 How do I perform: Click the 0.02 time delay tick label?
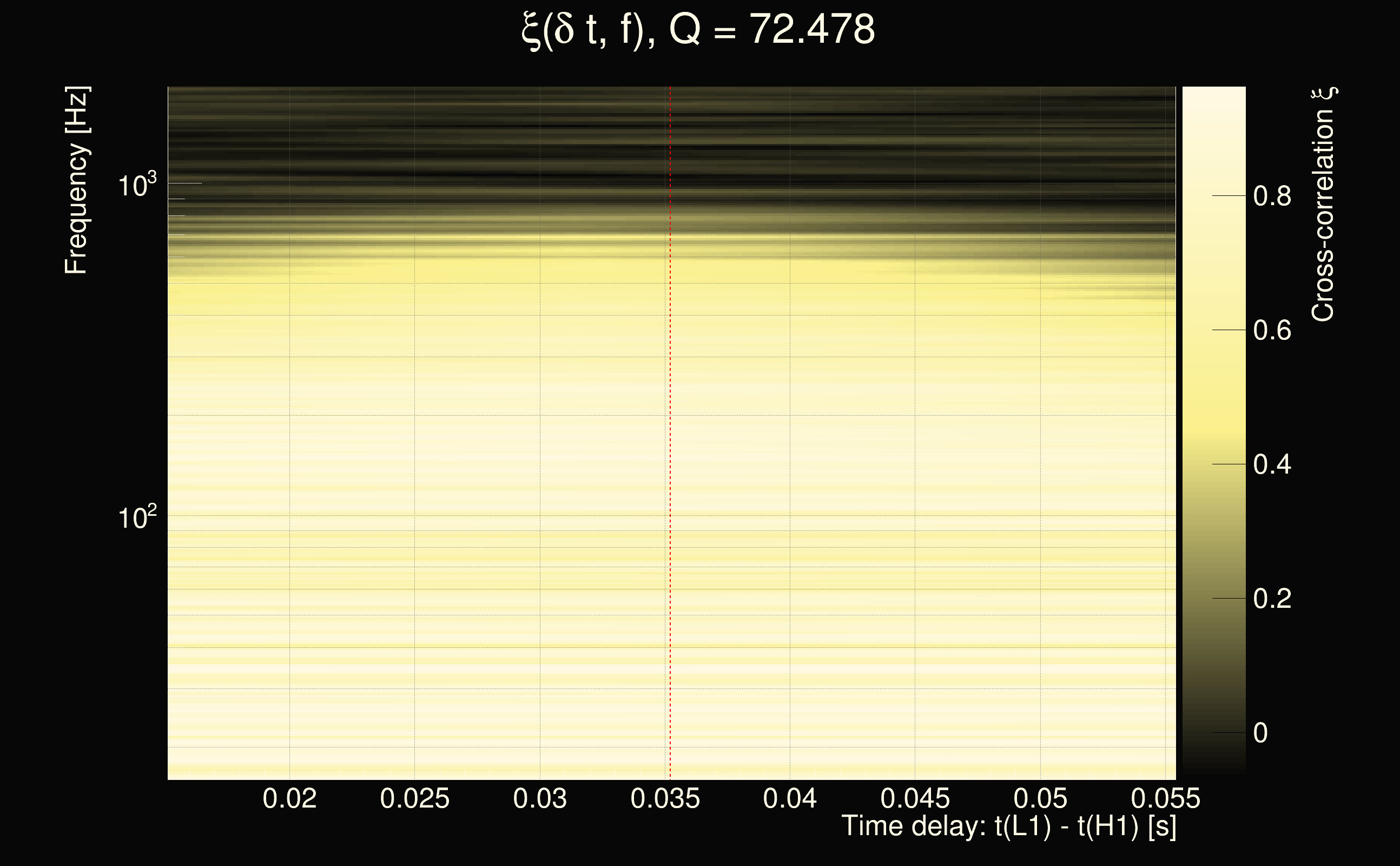pos(289,798)
